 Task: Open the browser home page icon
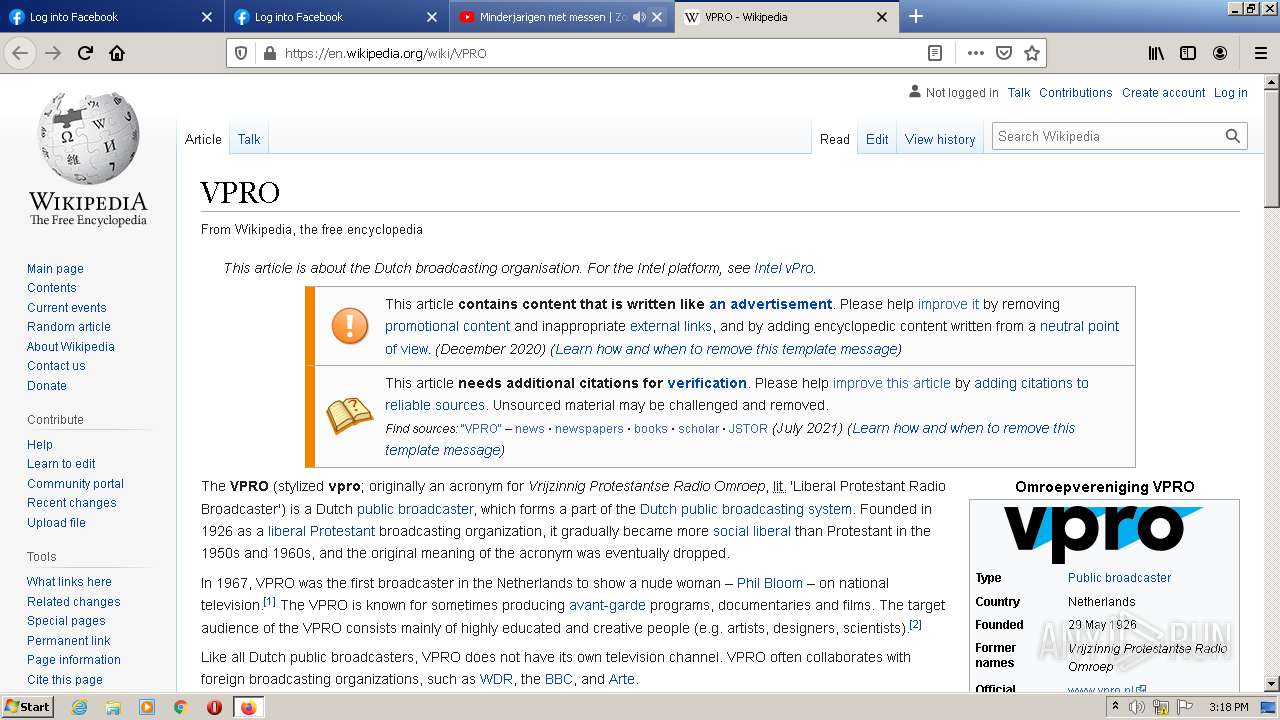coord(117,53)
